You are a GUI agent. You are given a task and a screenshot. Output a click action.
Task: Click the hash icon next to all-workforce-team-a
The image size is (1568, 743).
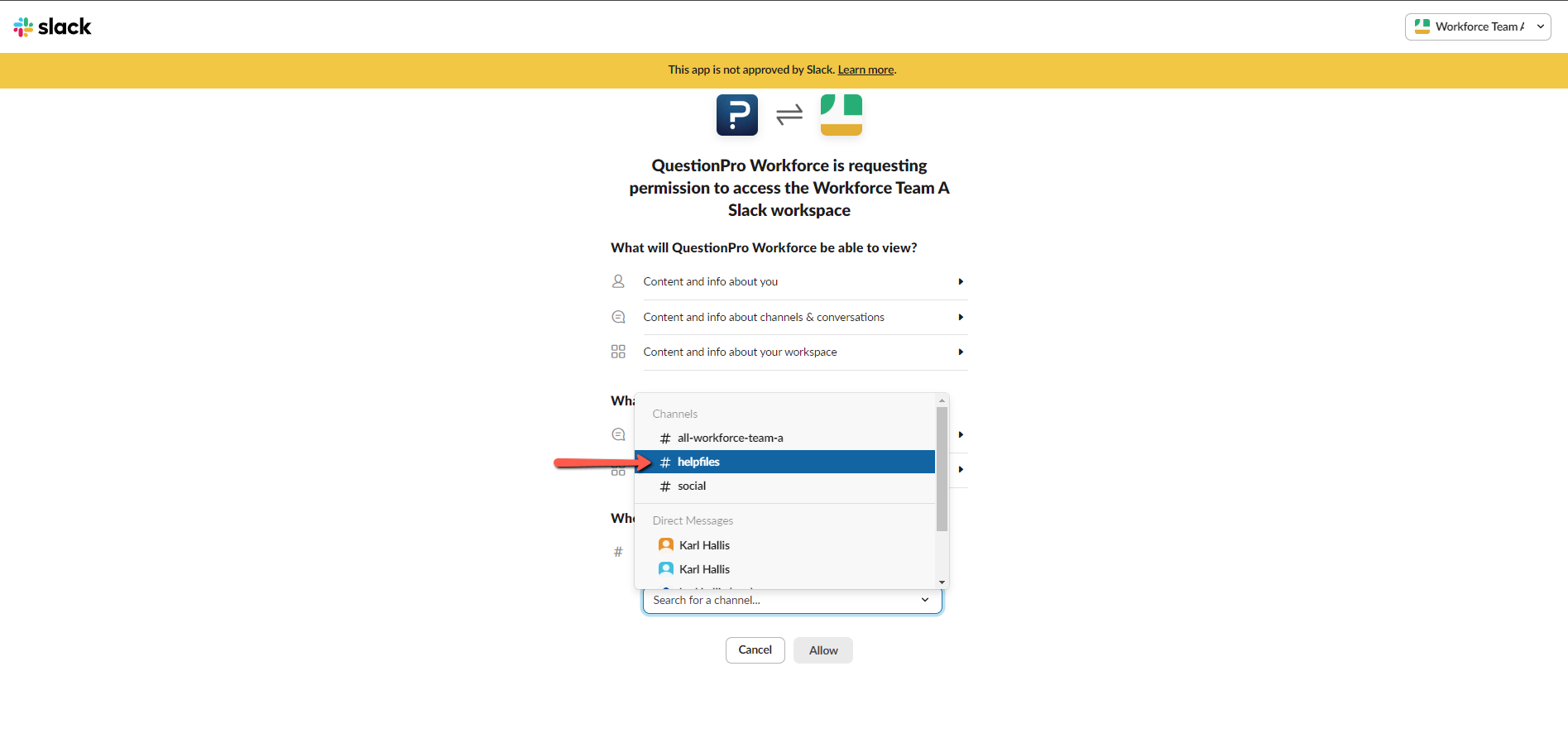tap(665, 439)
